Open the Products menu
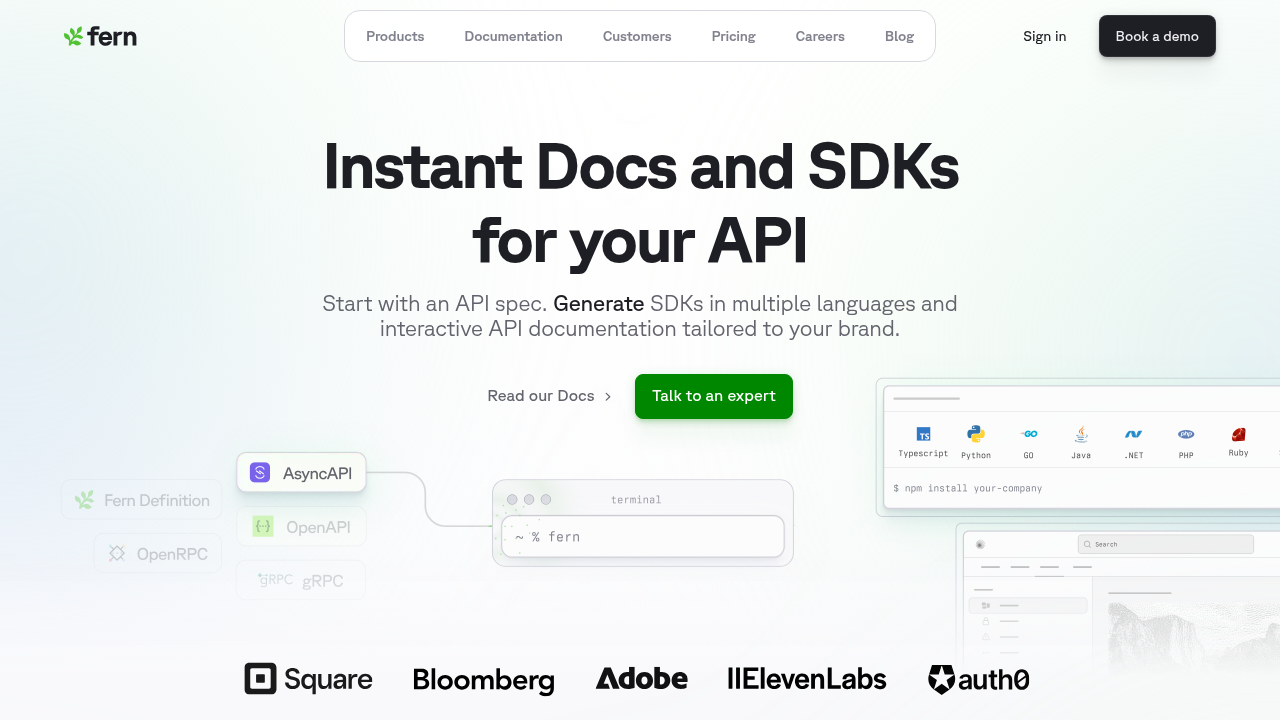Screen dimensions: 1280x720 click(395, 36)
